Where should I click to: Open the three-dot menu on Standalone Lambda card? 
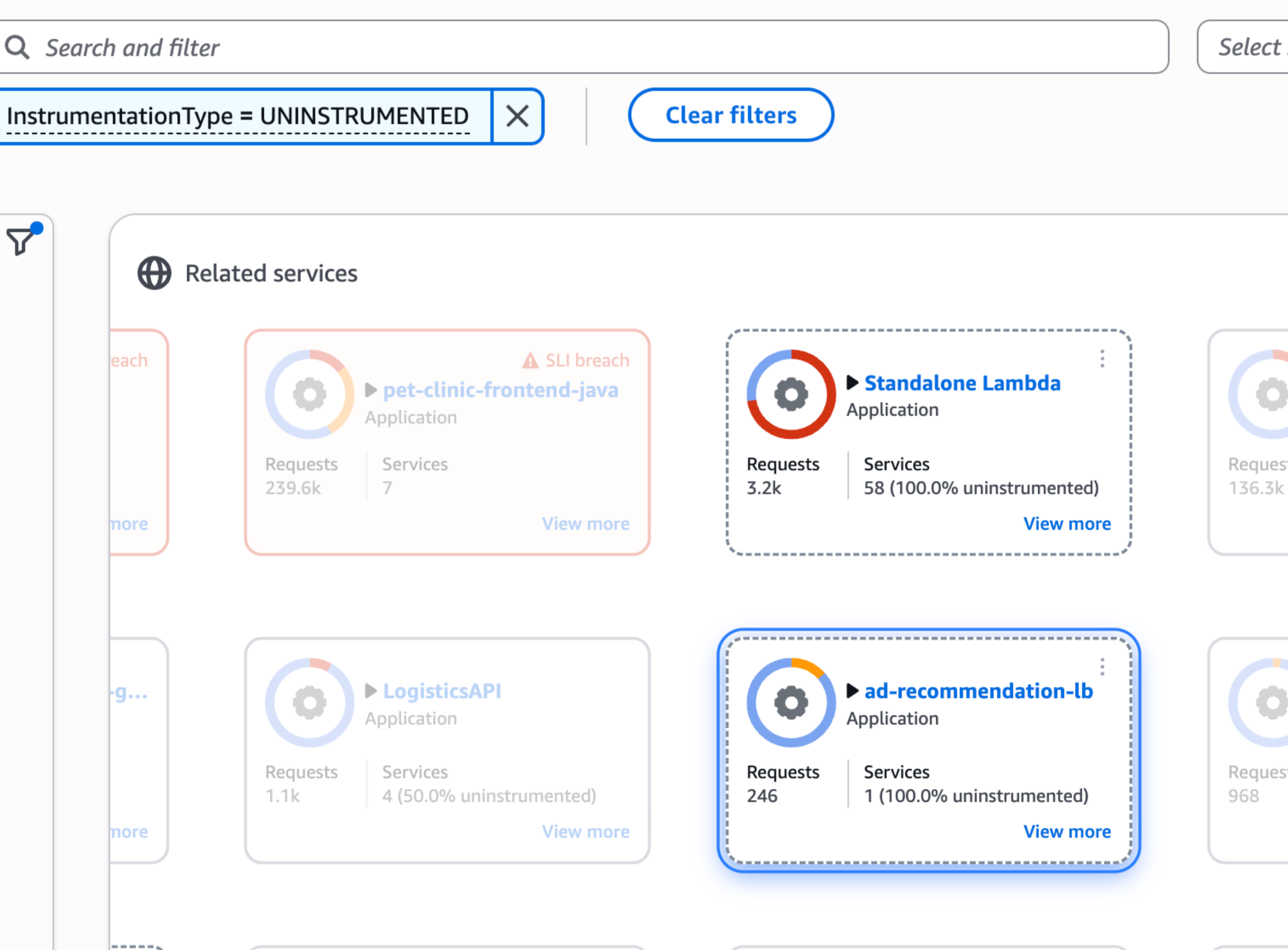1102,359
